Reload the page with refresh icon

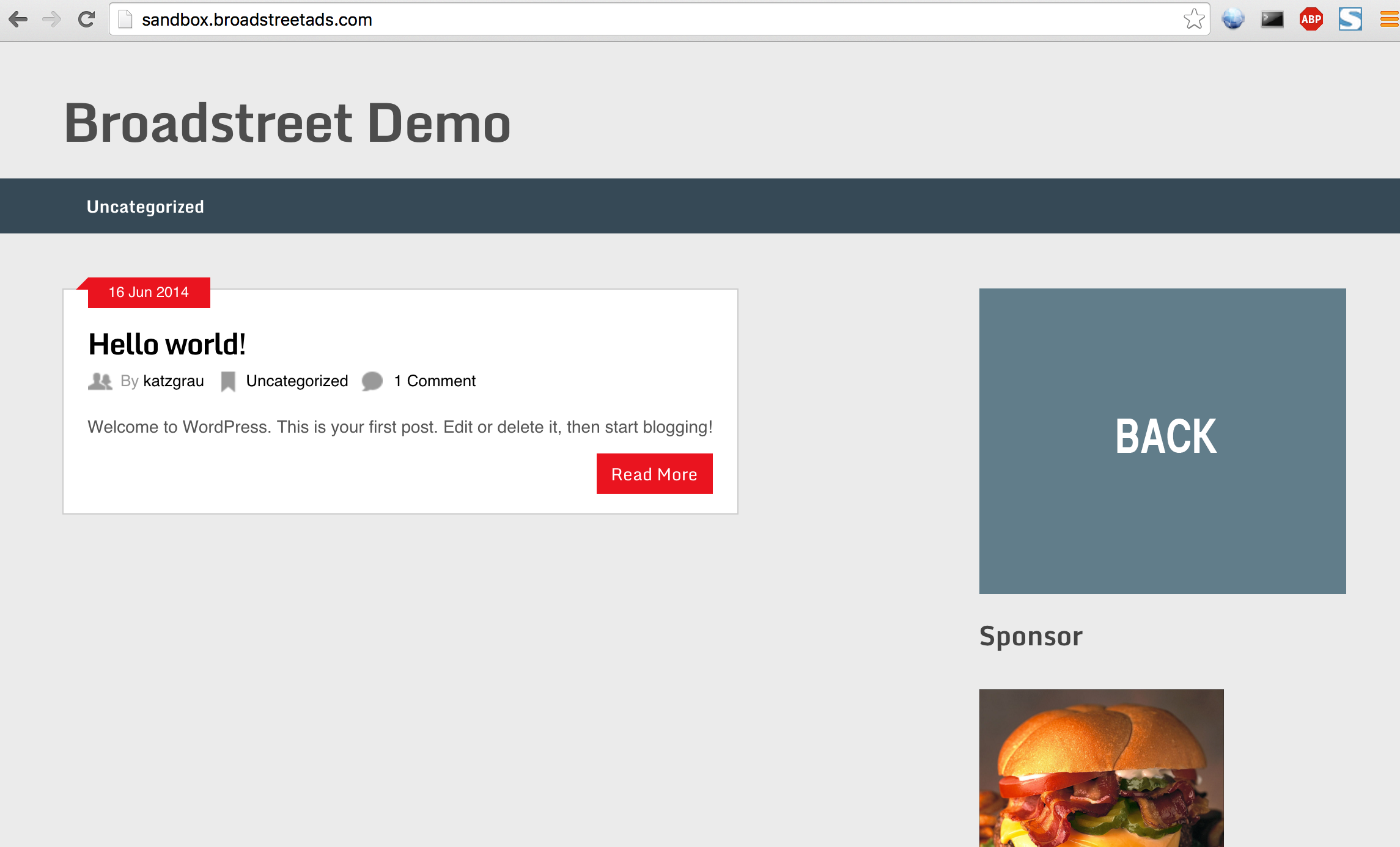click(x=86, y=20)
